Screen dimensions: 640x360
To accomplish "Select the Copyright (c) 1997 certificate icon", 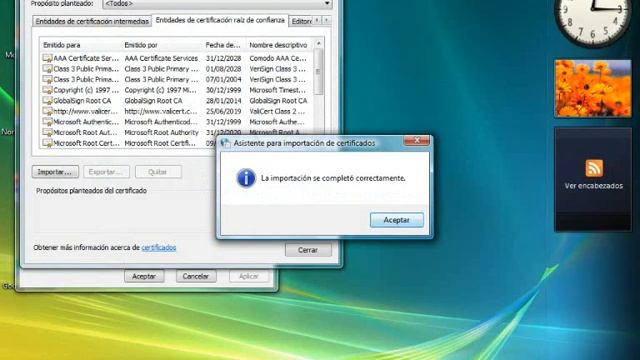I will click(x=47, y=90).
